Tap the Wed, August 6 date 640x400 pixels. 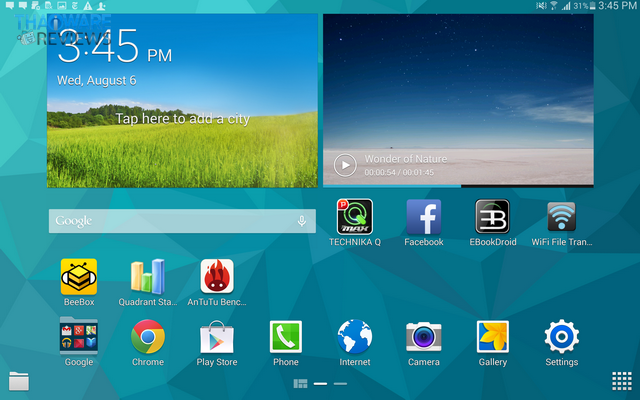(x=97, y=80)
